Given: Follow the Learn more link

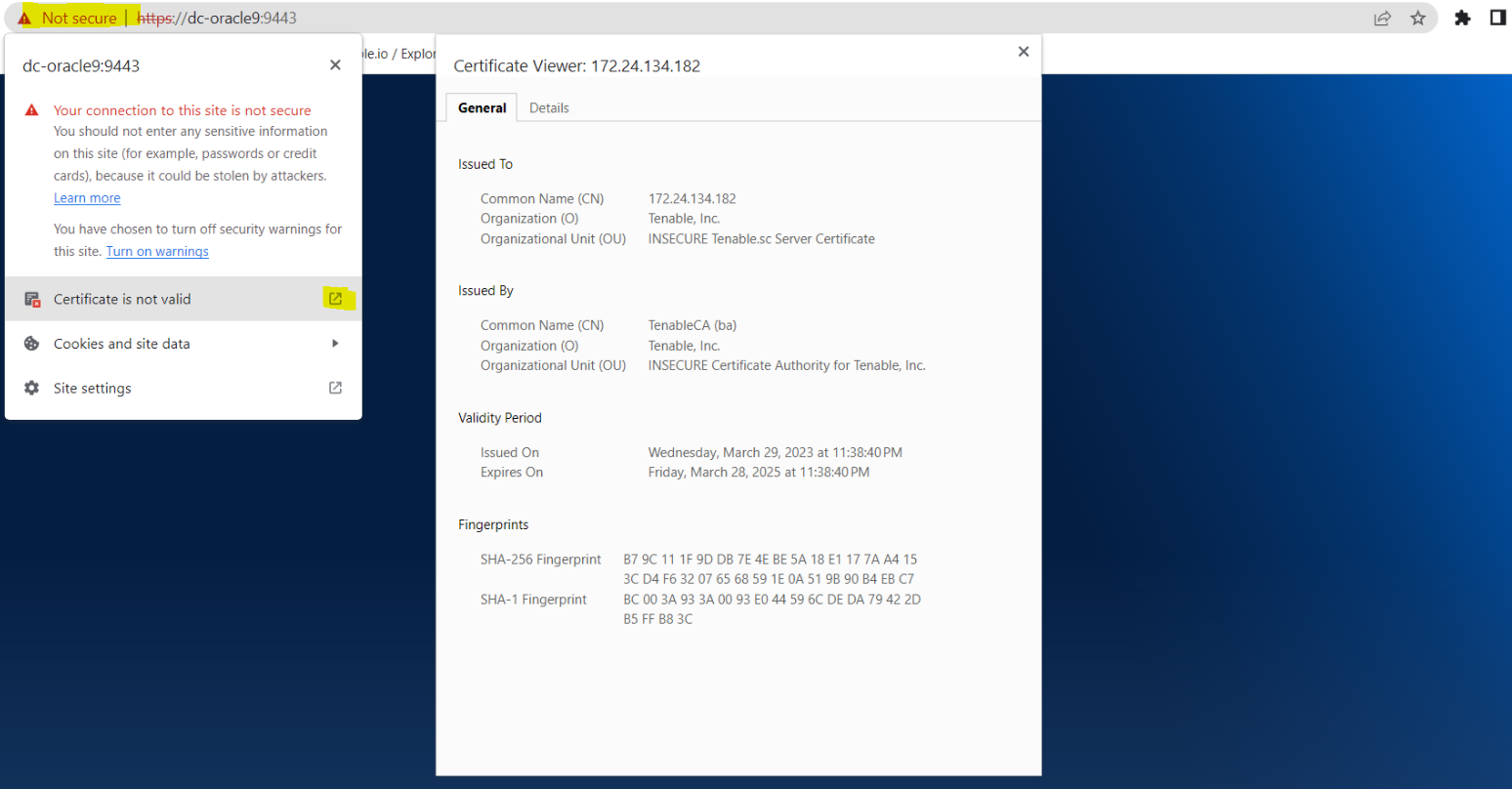Looking at the screenshot, I should point(87,198).
